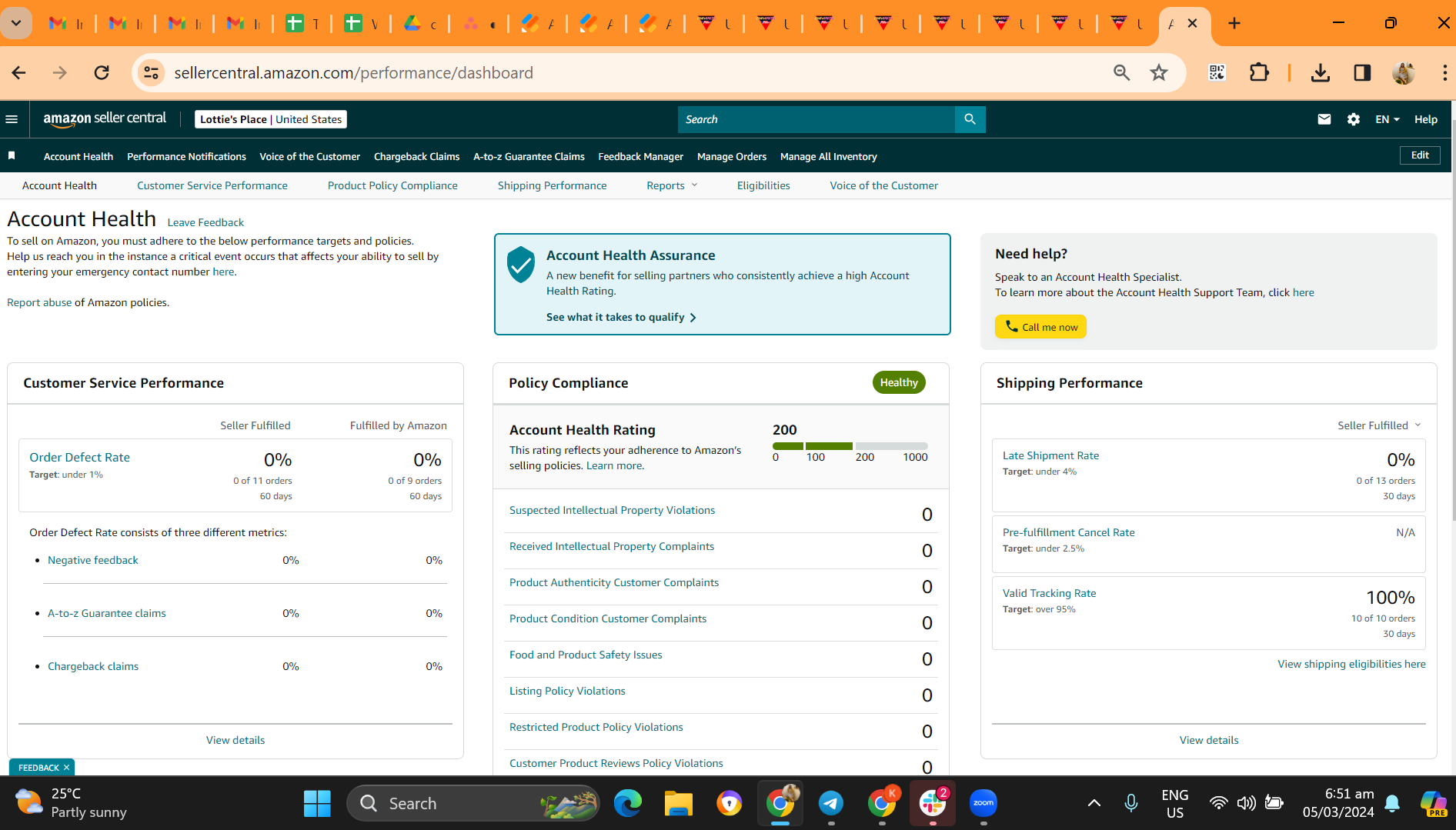Click the QR code extension icon
The width and height of the screenshot is (1456, 830).
(1217, 72)
